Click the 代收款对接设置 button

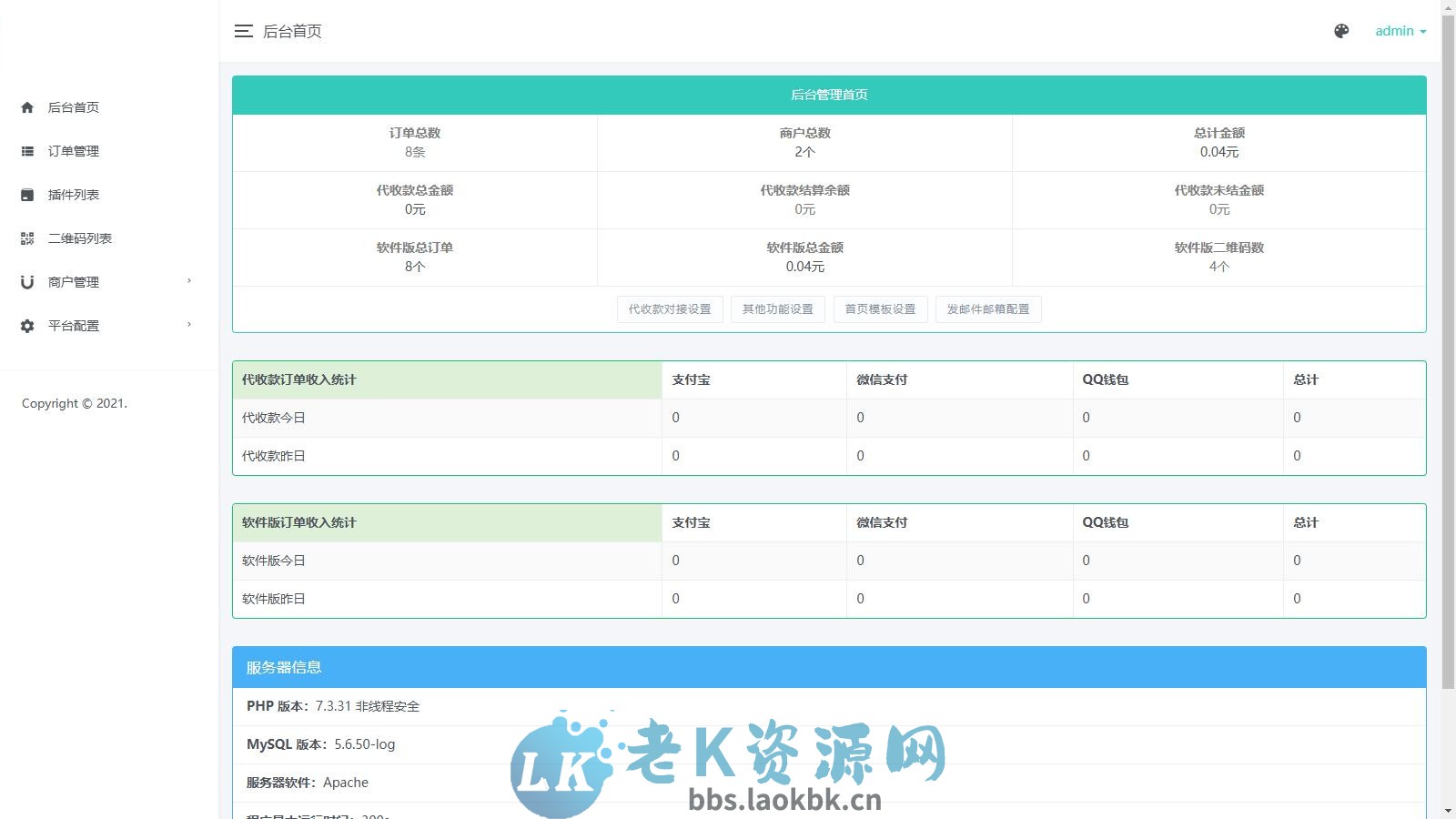pyautogui.click(x=670, y=309)
